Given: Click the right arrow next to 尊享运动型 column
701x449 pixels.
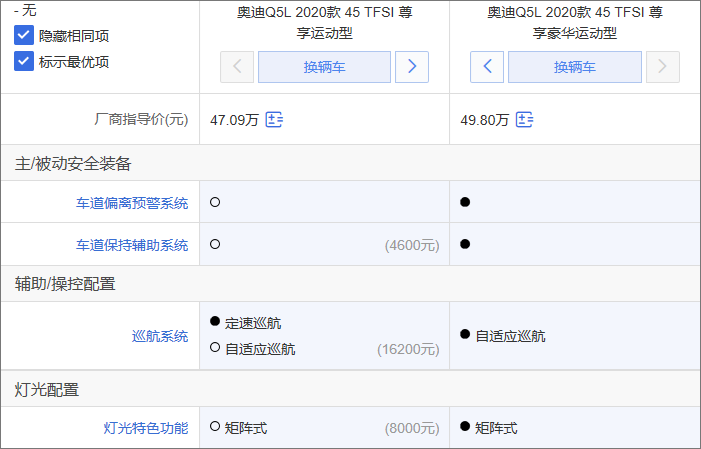Looking at the screenshot, I should pos(412,67).
